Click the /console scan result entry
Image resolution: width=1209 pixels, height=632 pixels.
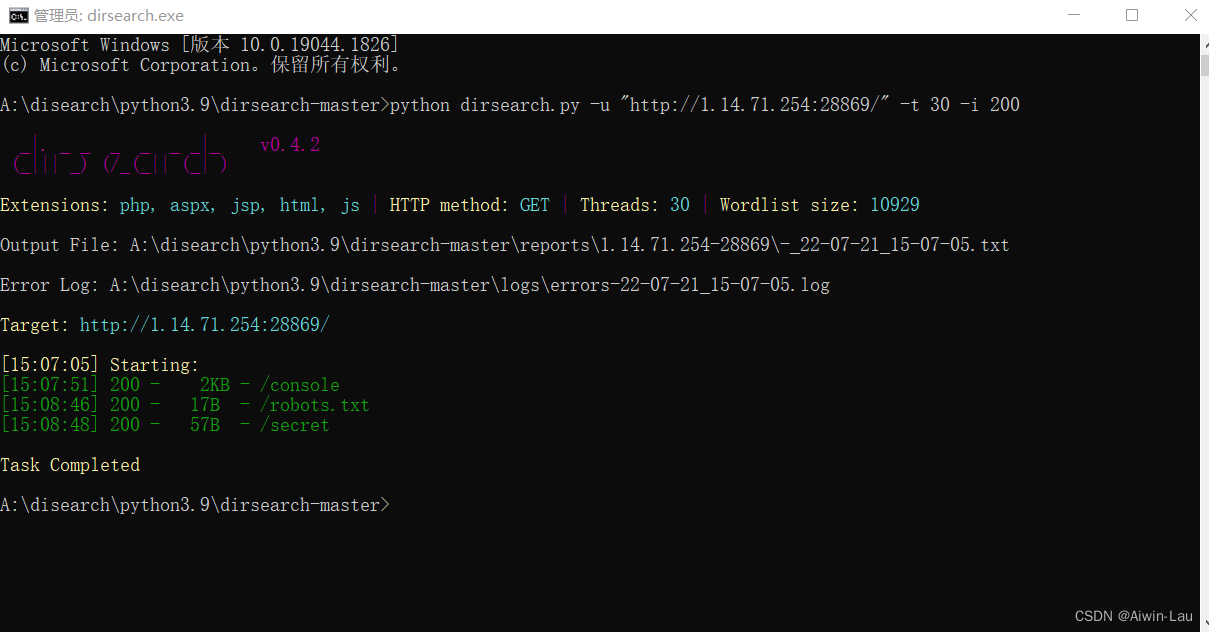tap(299, 384)
